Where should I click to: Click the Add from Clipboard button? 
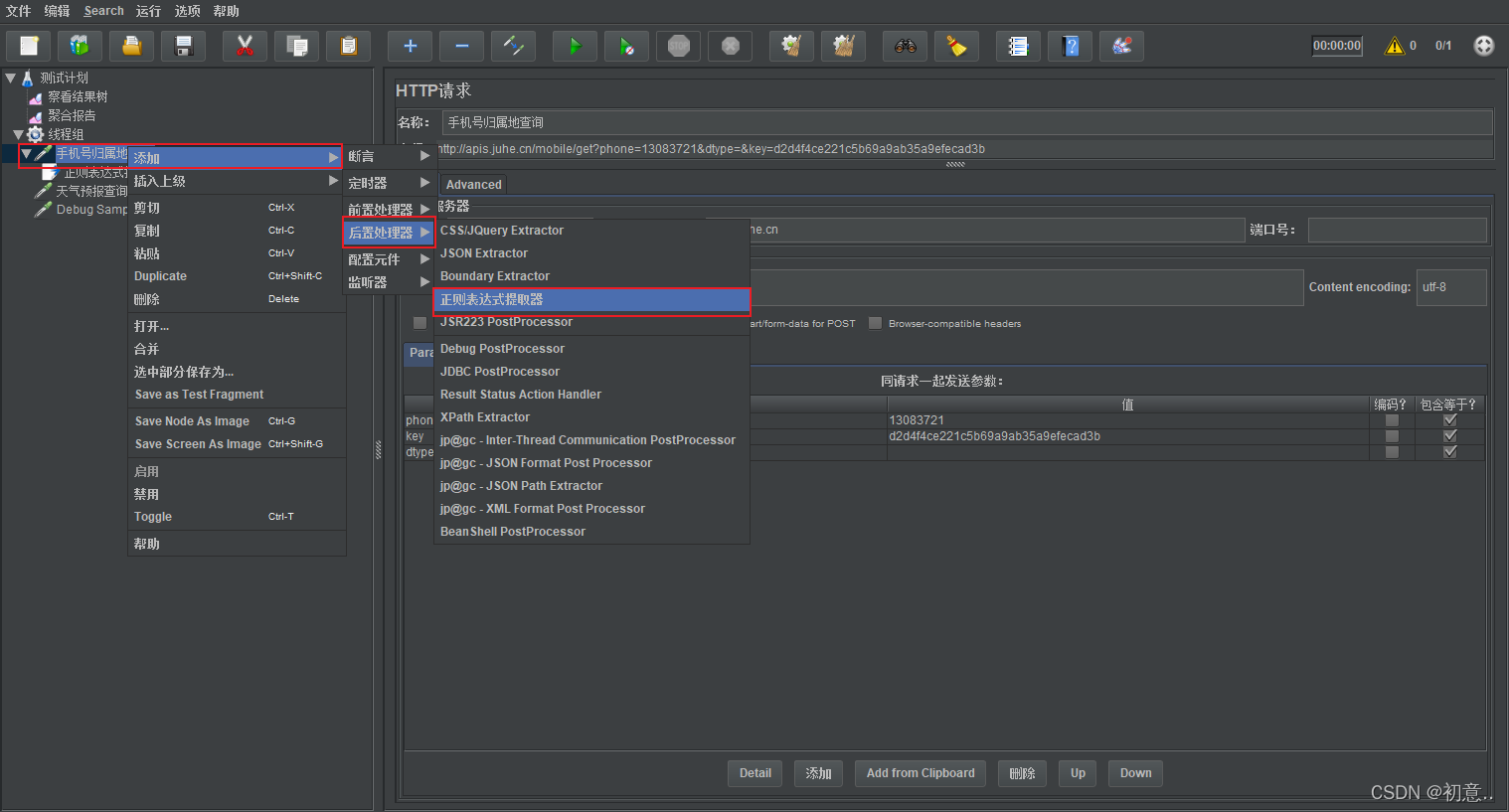[x=921, y=773]
